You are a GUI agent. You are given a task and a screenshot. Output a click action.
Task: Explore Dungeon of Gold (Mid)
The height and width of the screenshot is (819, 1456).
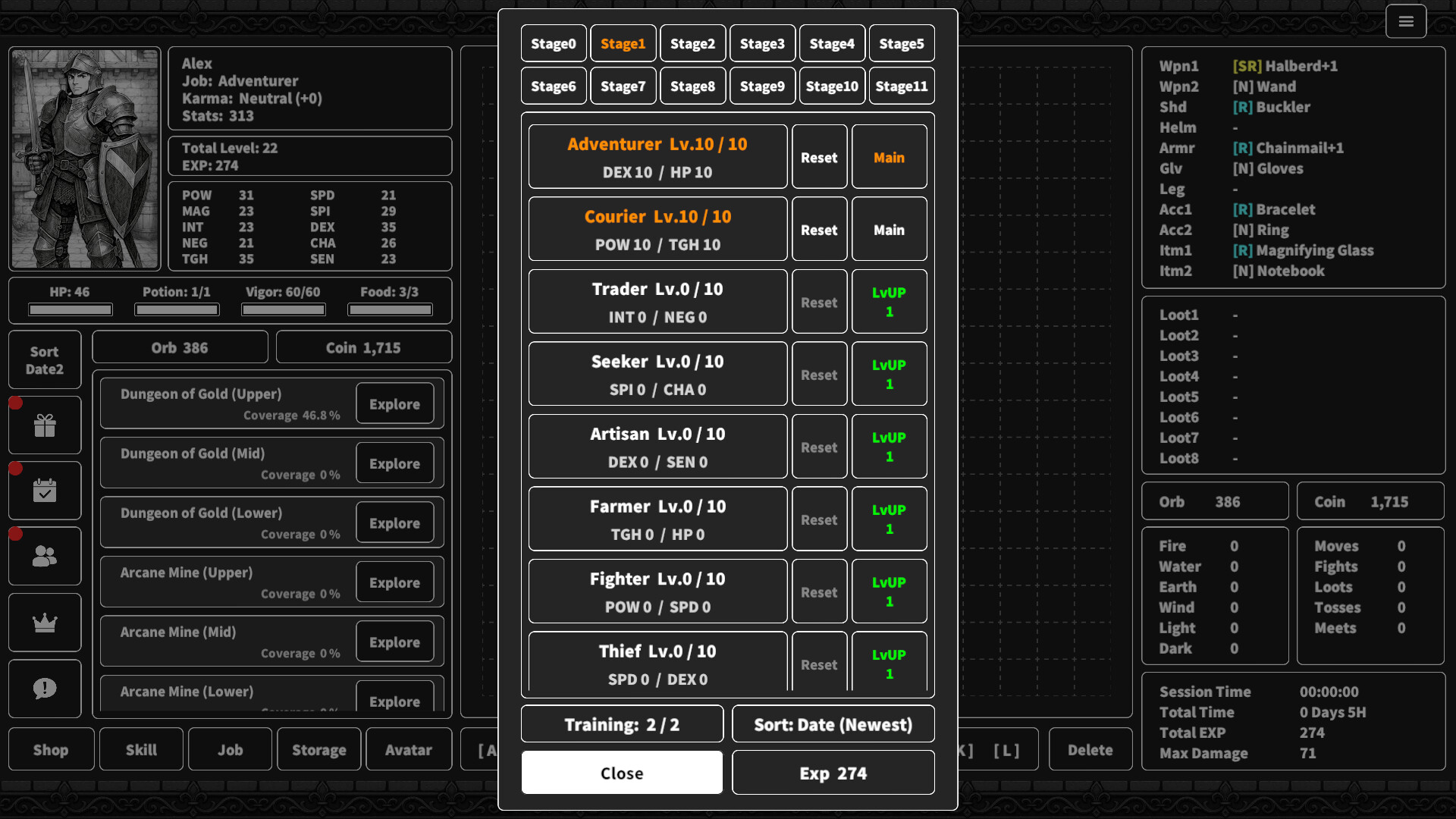pos(394,463)
